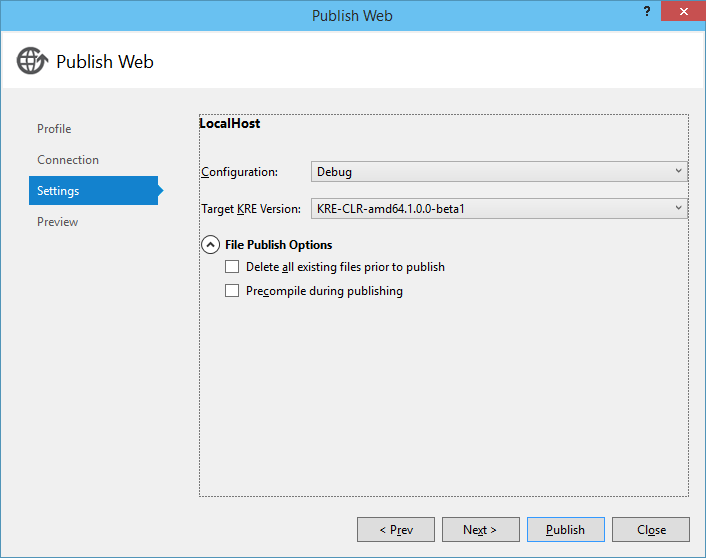The width and height of the screenshot is (708, 559).
Task: Enable Delete all existing files prior to publish
Action: [232, 267]
